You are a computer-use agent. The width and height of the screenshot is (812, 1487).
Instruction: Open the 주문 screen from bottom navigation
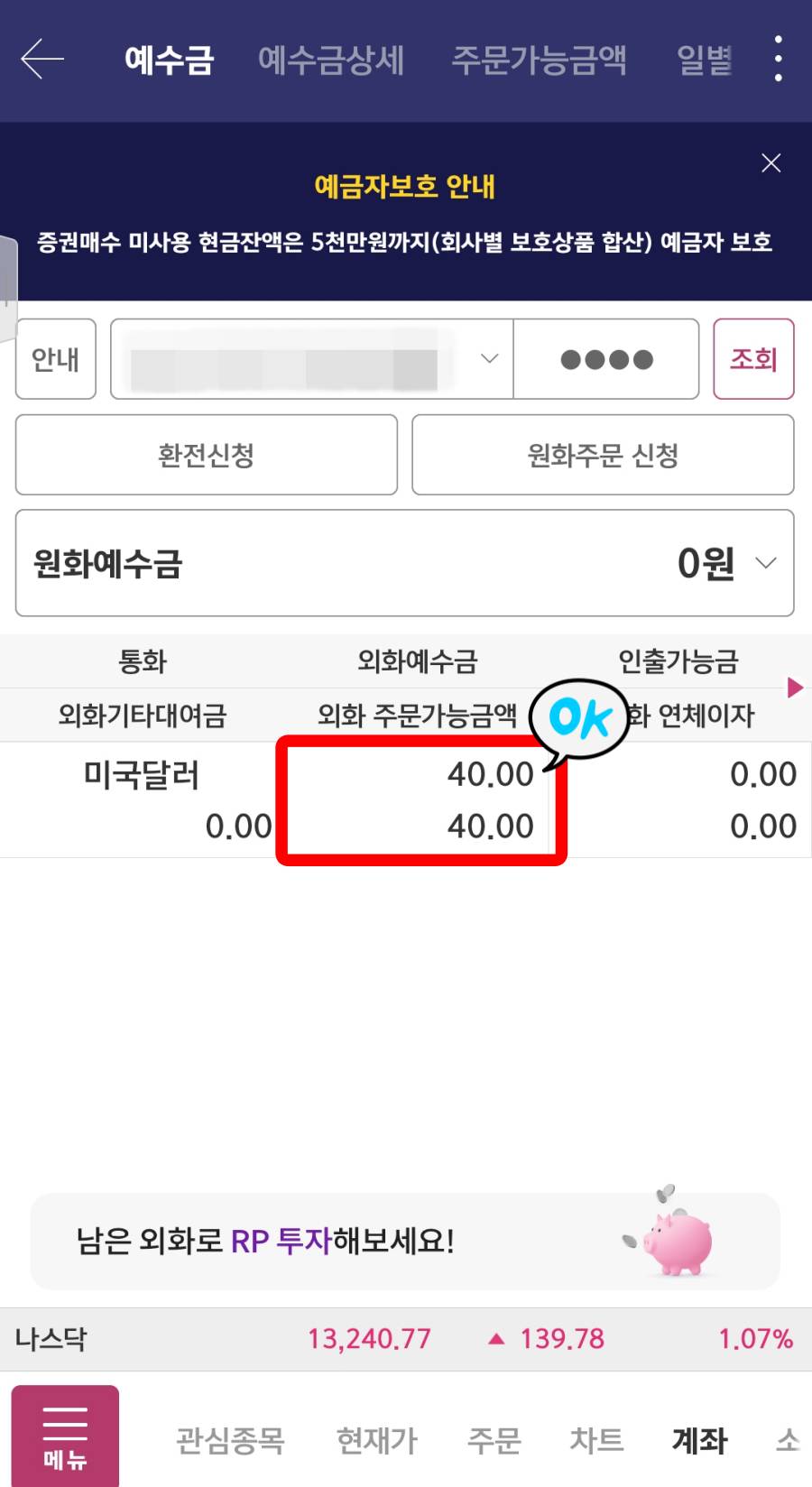tap(493, 1441)
